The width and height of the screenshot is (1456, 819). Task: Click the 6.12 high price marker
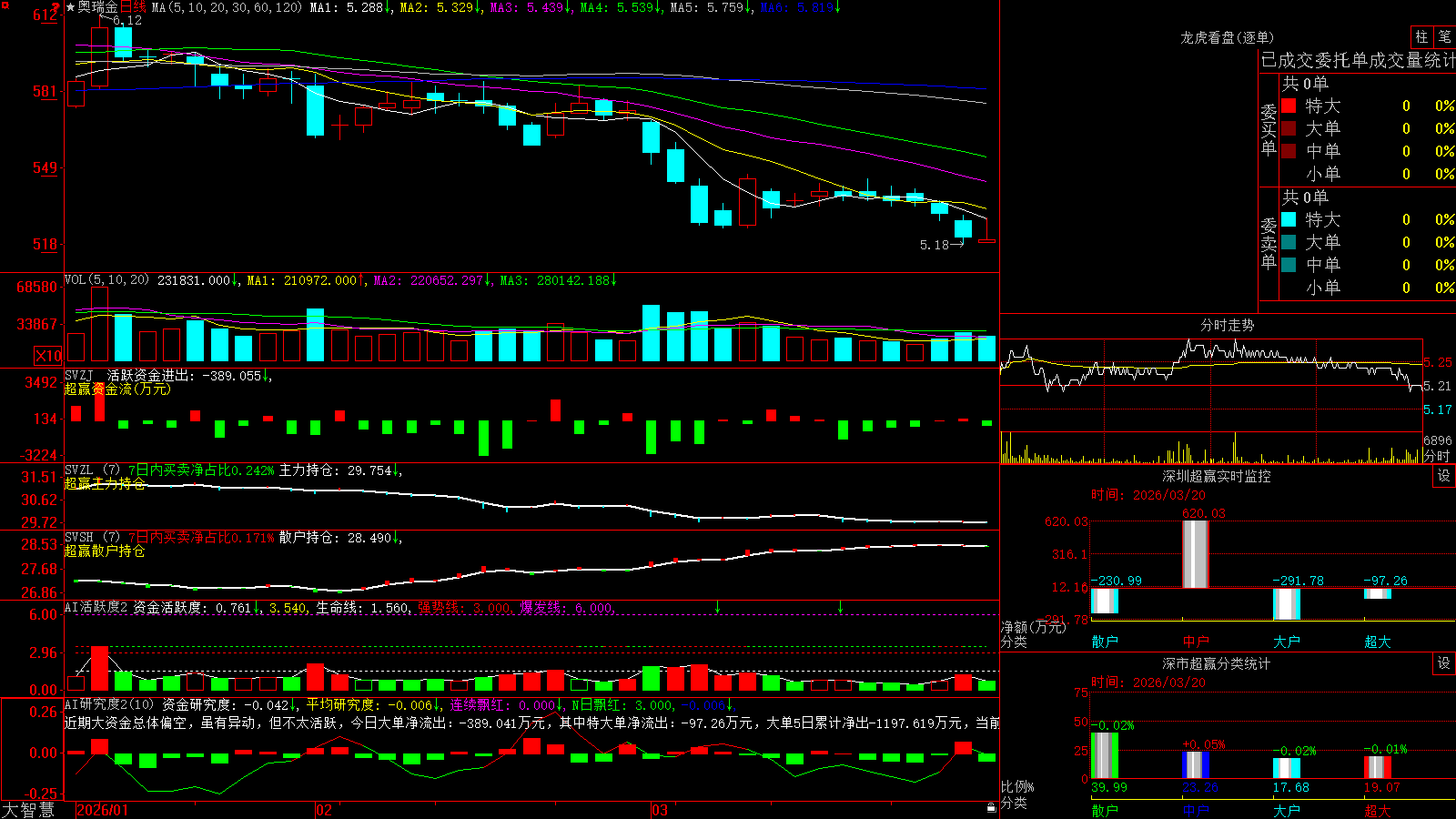(127, 20)
